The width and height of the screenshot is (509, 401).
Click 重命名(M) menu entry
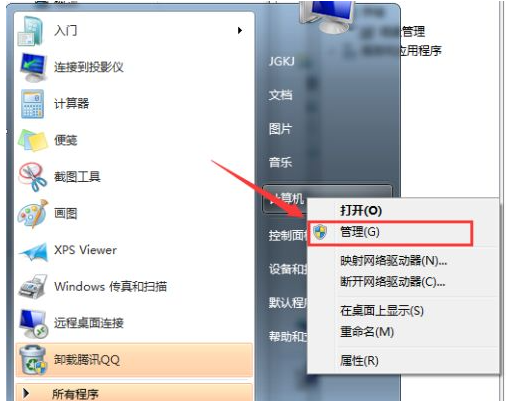pyautogui.click(x=367, y=332)
